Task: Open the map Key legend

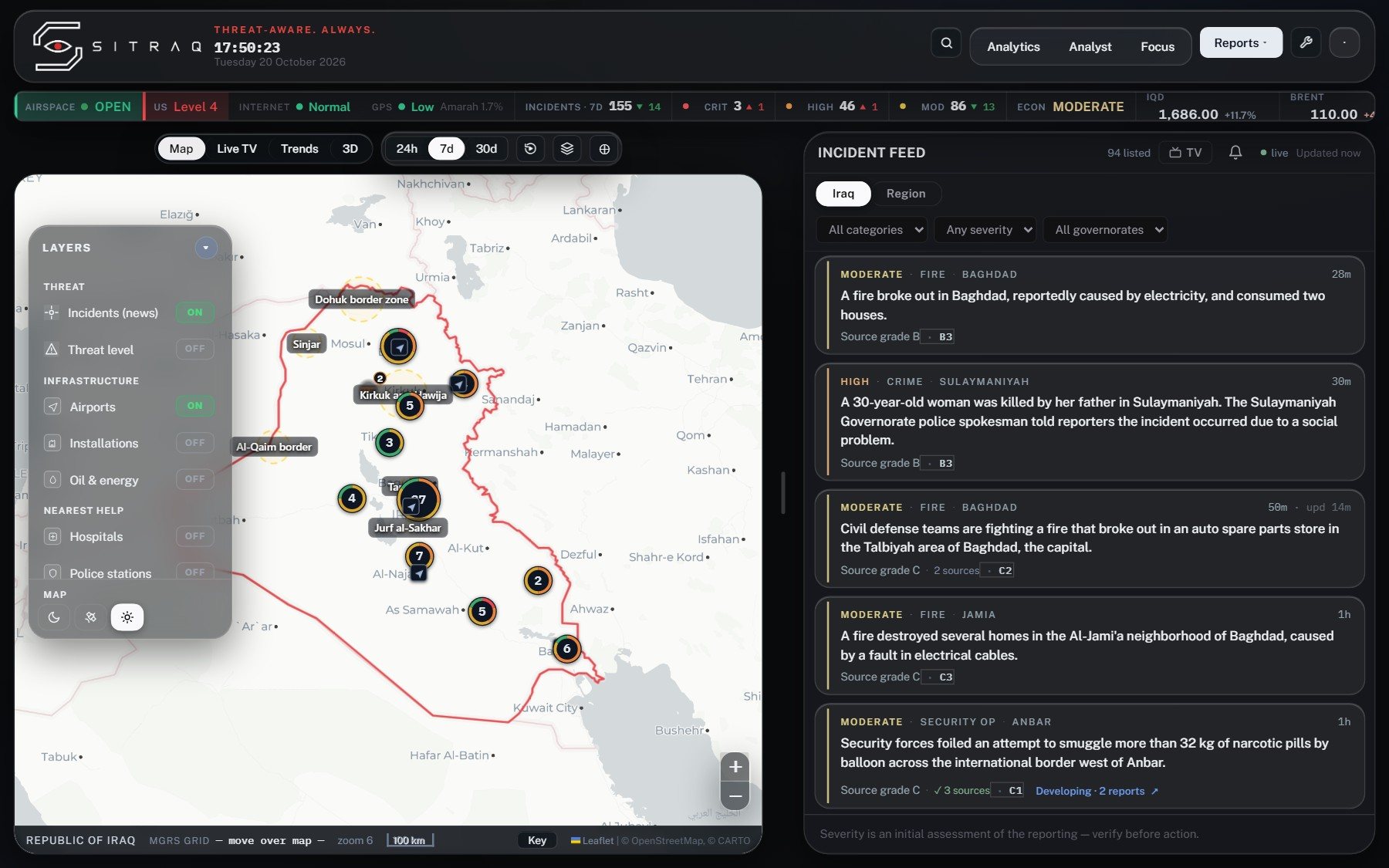Action: (537, 840)
